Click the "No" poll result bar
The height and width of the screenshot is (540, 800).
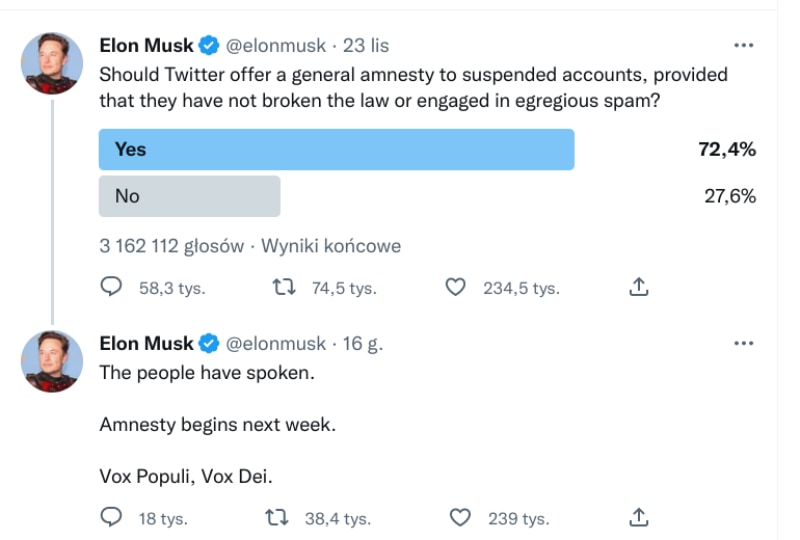(x=189, y=196)
